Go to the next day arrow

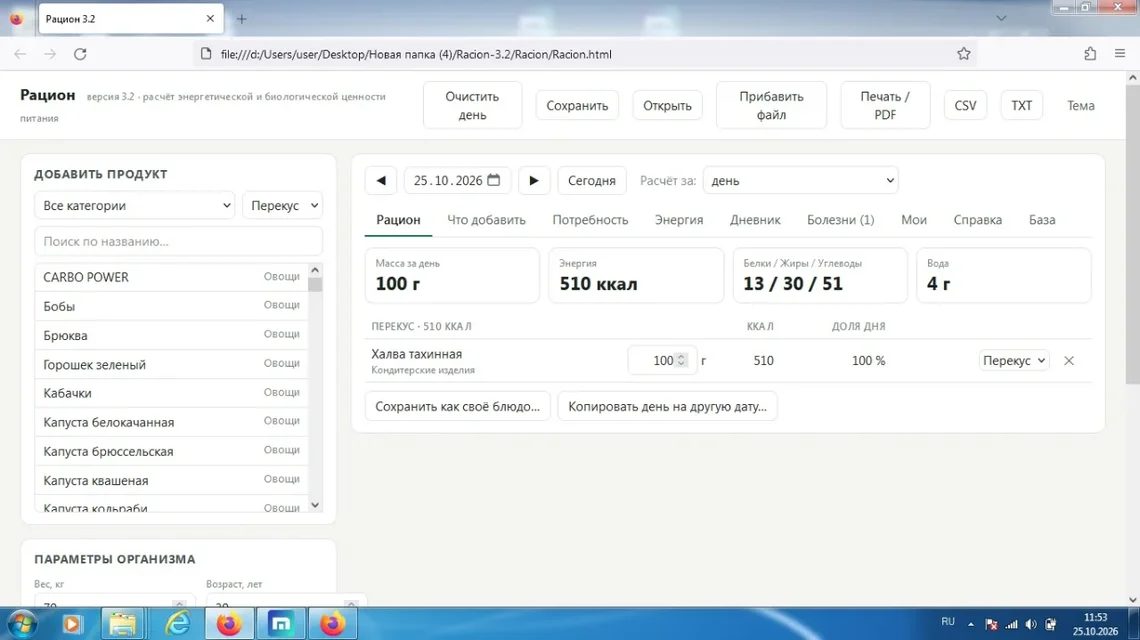[534, 180]
